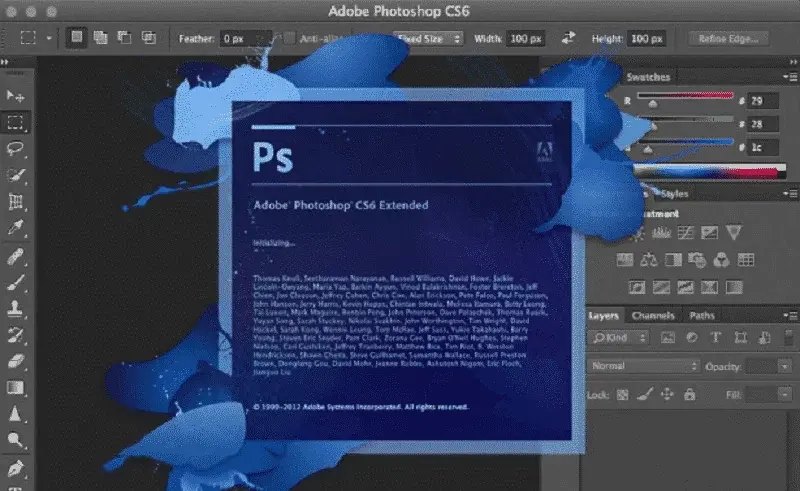Enable the Anti-alias checkbox

(290, 38)
